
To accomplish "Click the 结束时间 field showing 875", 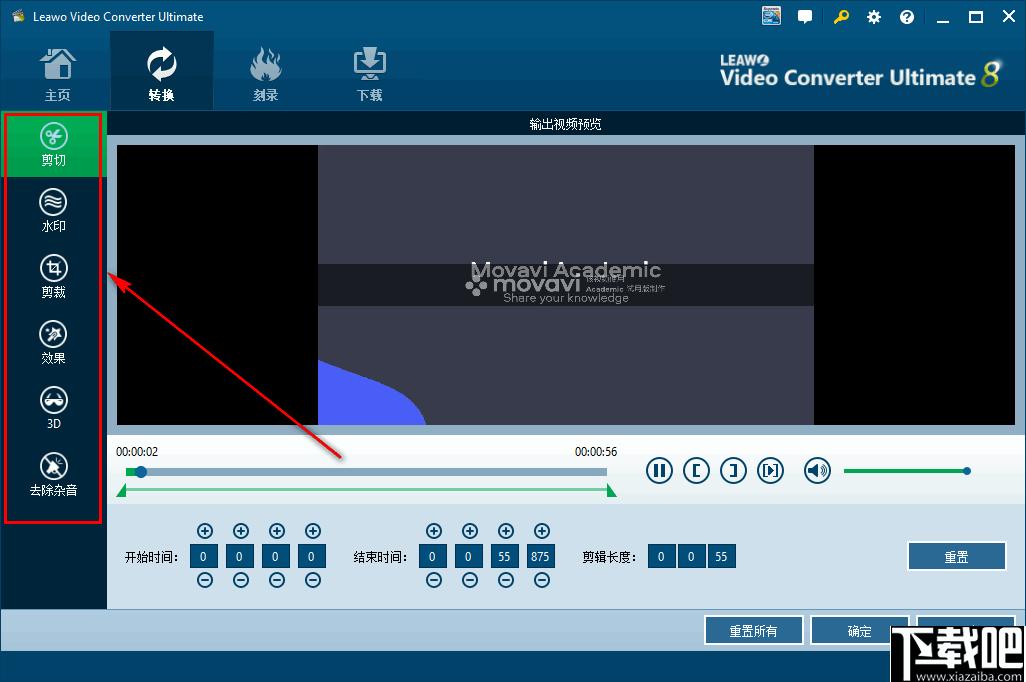I will [x=540, y=556].
